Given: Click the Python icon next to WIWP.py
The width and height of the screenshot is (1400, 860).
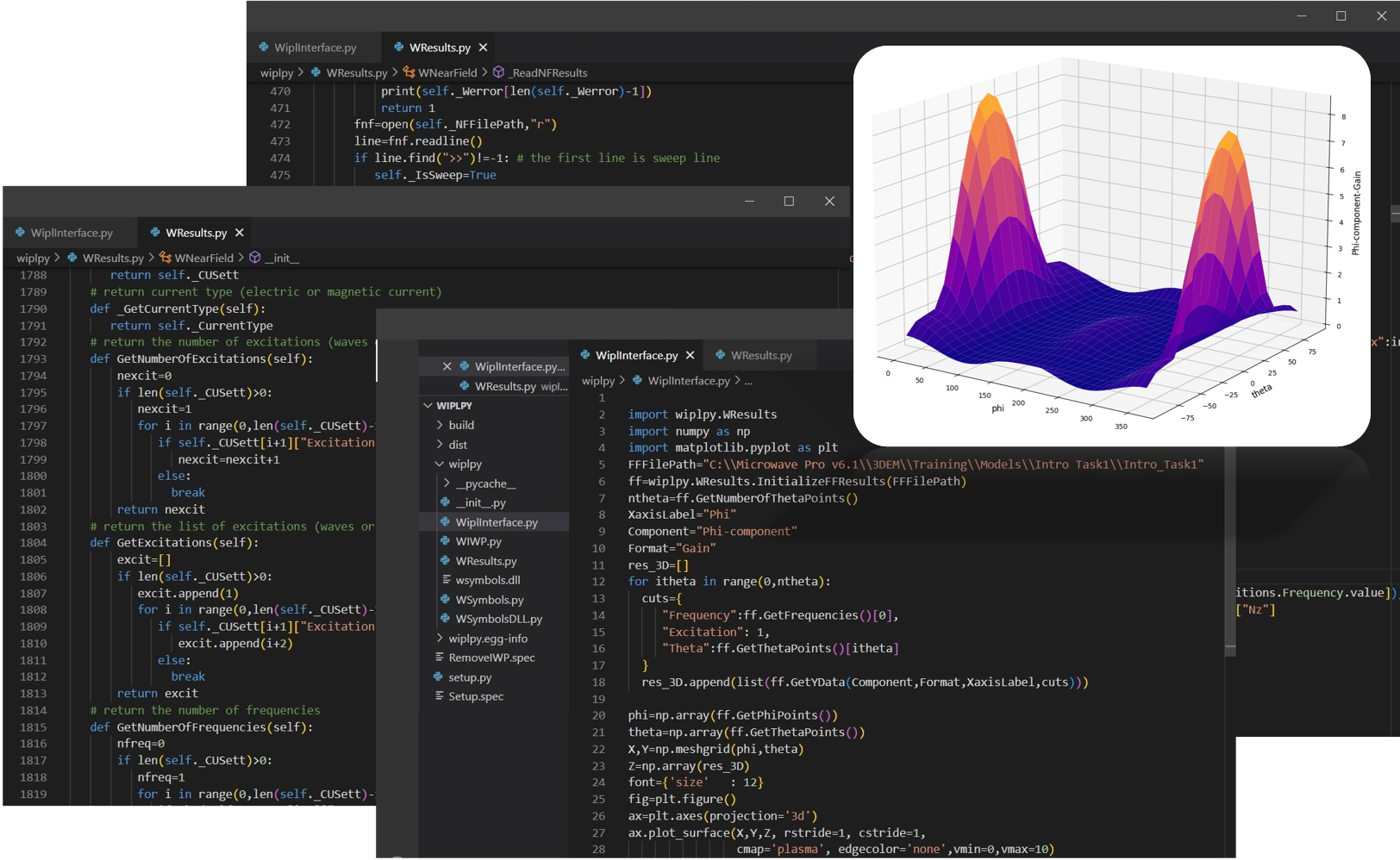Looking at the screenshot, I should 445,541.
